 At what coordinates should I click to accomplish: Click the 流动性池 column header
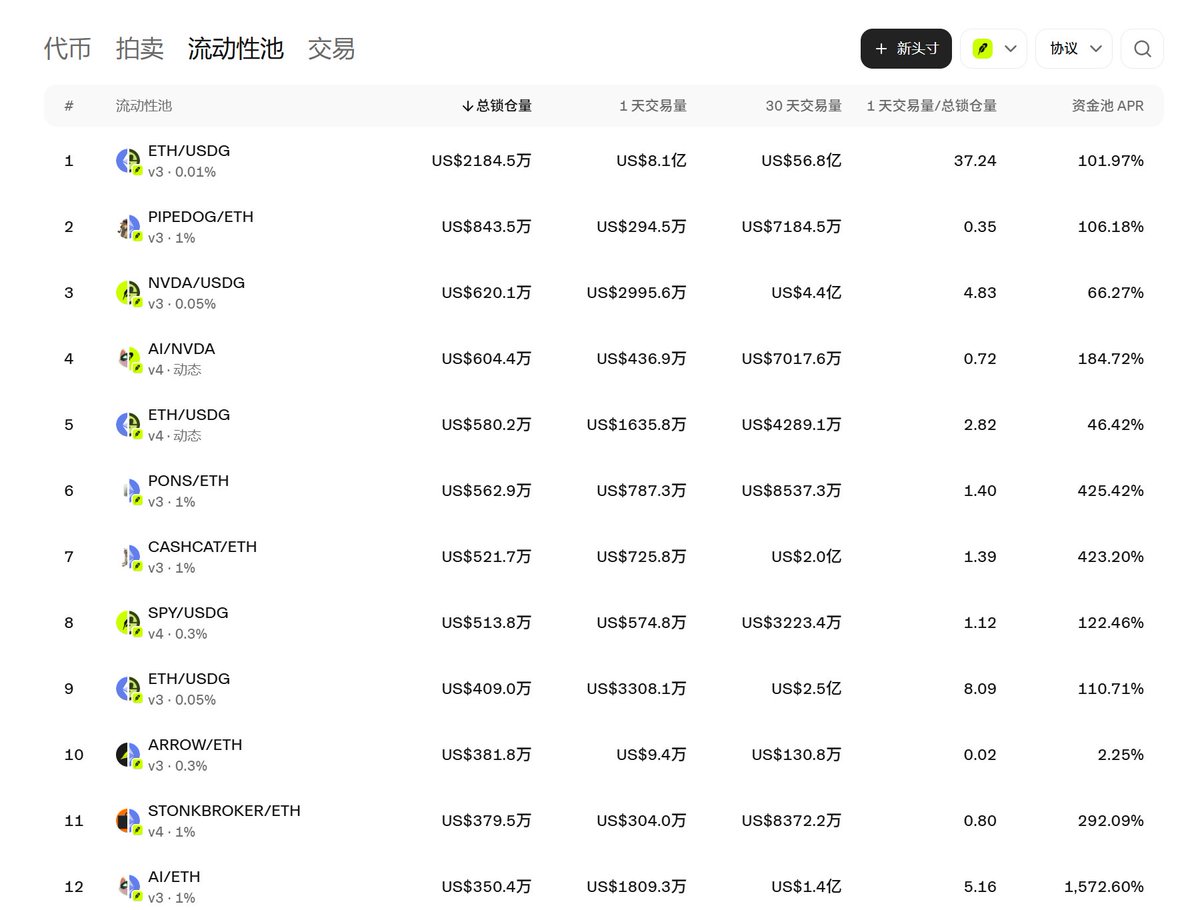tap(144, 106)
